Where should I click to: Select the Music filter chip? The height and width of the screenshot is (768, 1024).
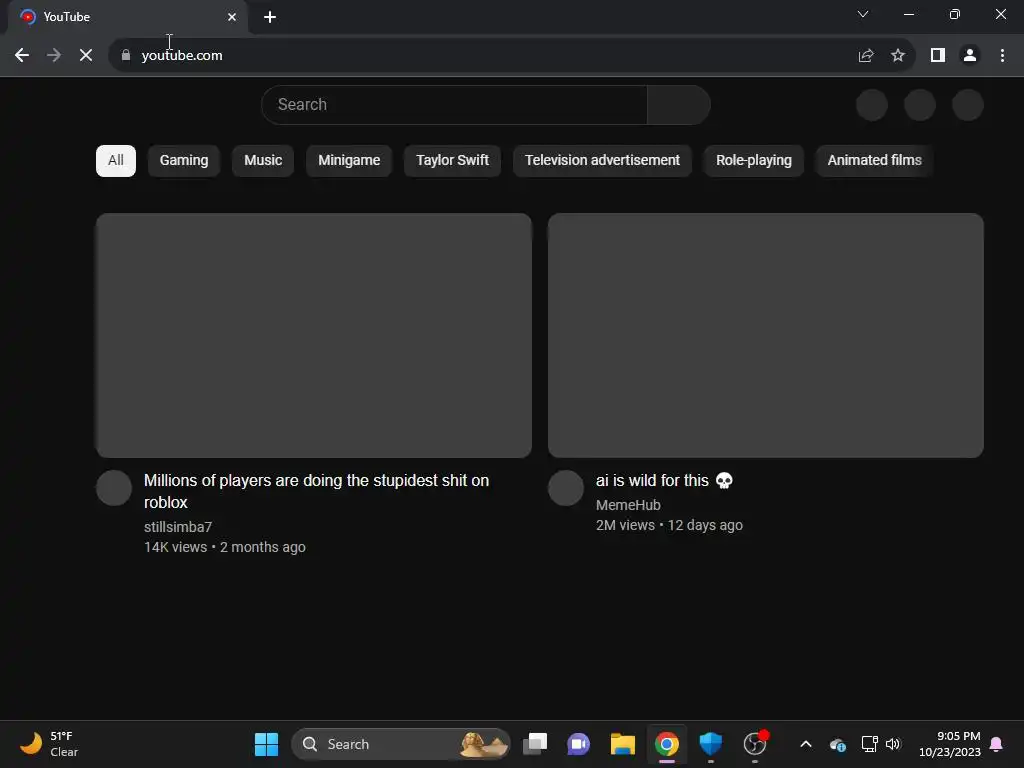click(x=263, y=161)
